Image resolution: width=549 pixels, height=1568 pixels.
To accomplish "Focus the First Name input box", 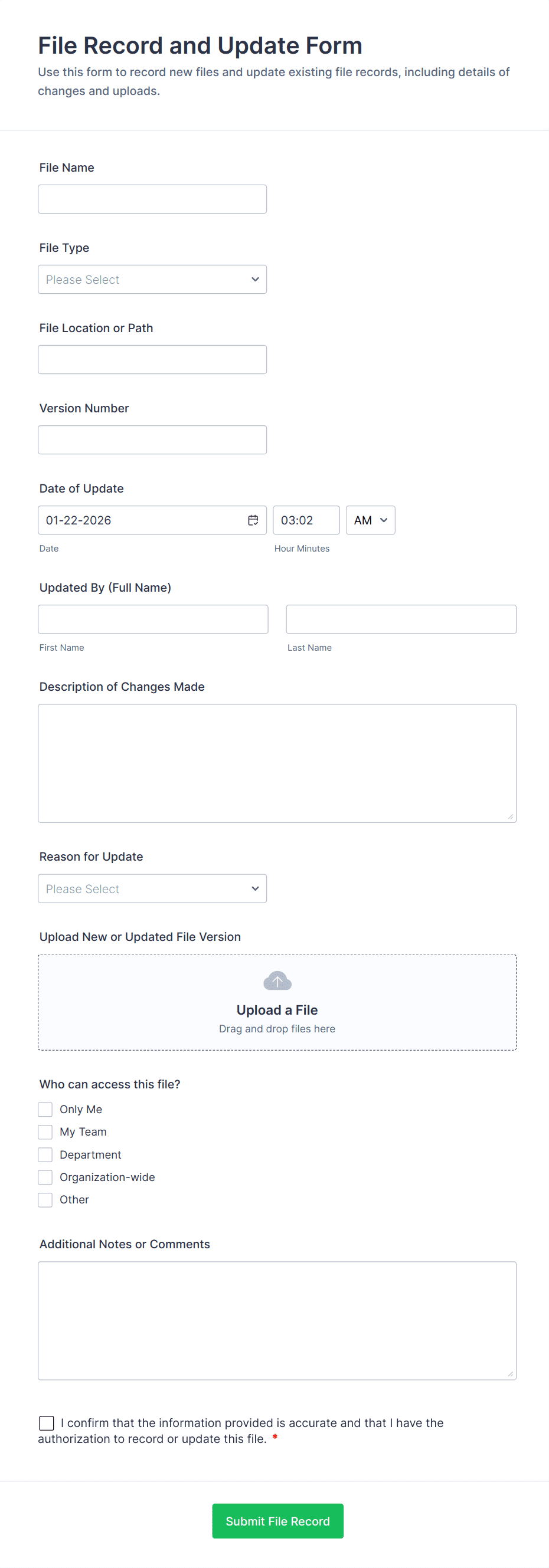I will (x=153, y=619).
